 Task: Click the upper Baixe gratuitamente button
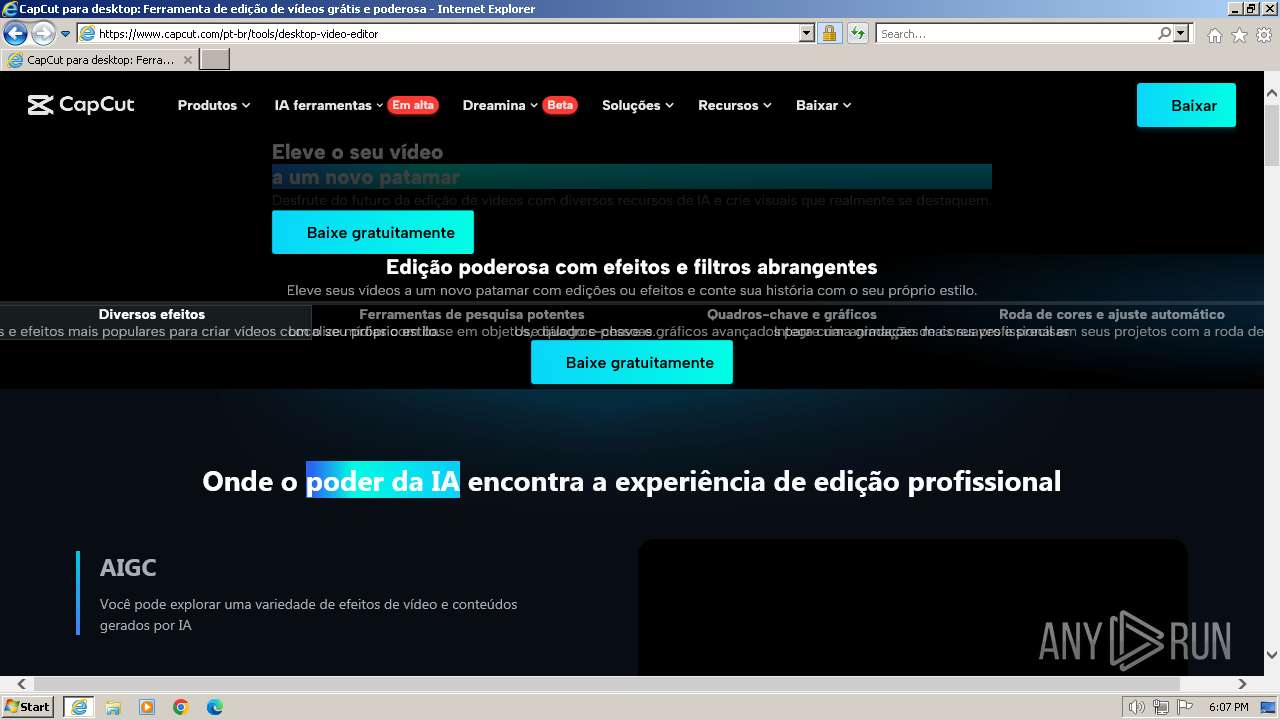373,232
